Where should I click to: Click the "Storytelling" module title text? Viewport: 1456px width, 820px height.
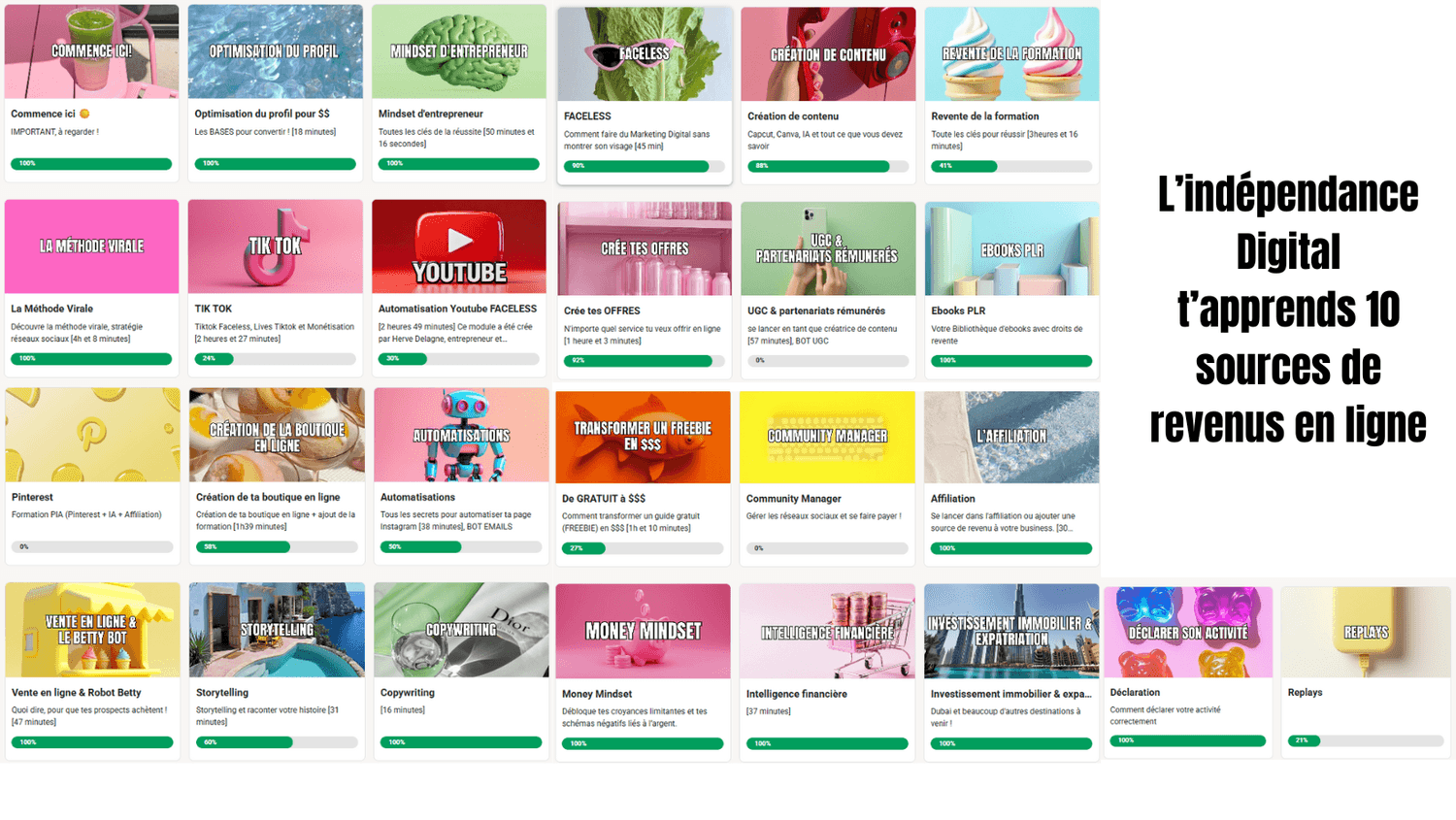point(222,693)
